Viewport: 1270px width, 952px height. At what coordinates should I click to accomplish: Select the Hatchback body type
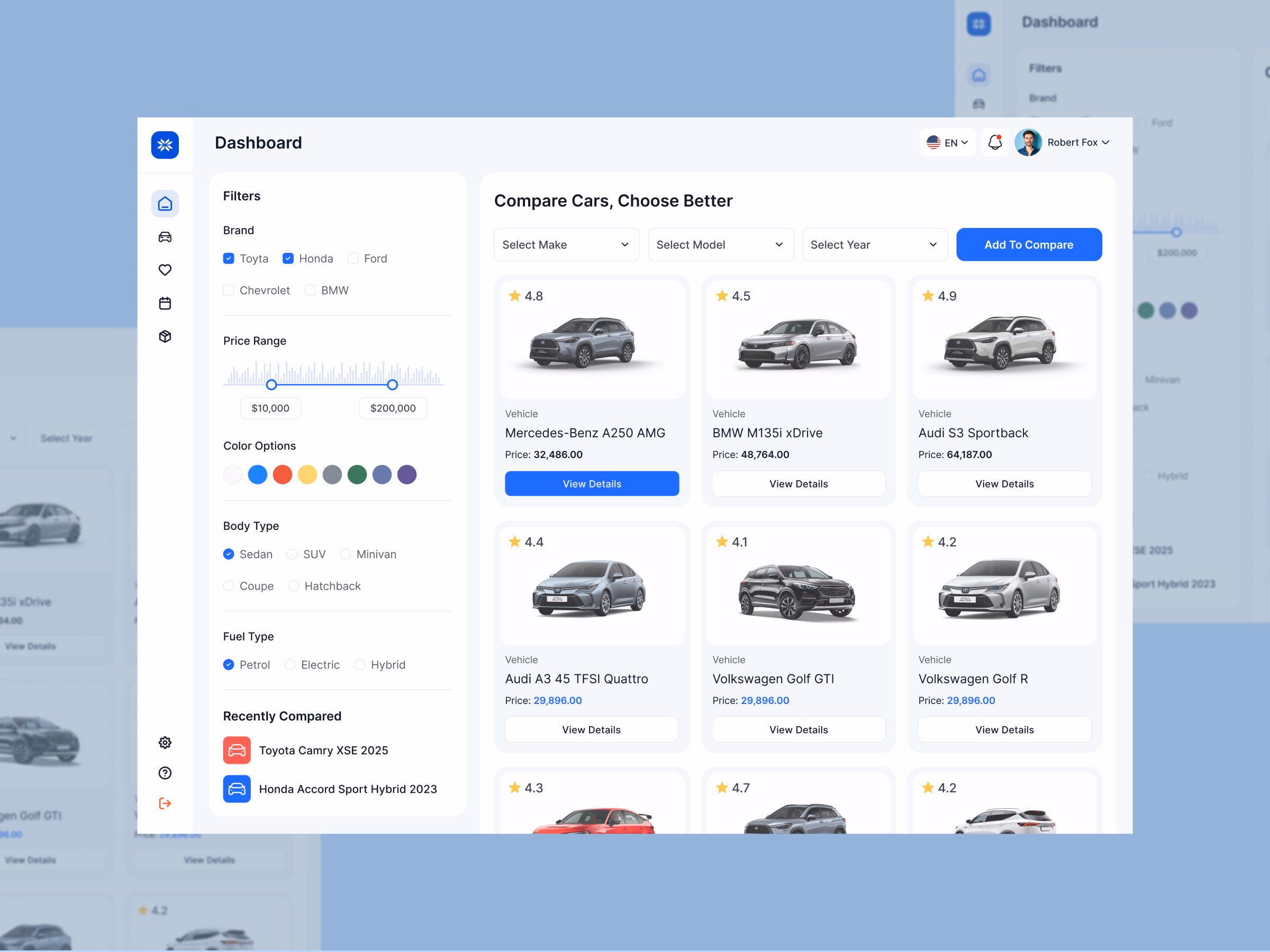coord(293,585)
